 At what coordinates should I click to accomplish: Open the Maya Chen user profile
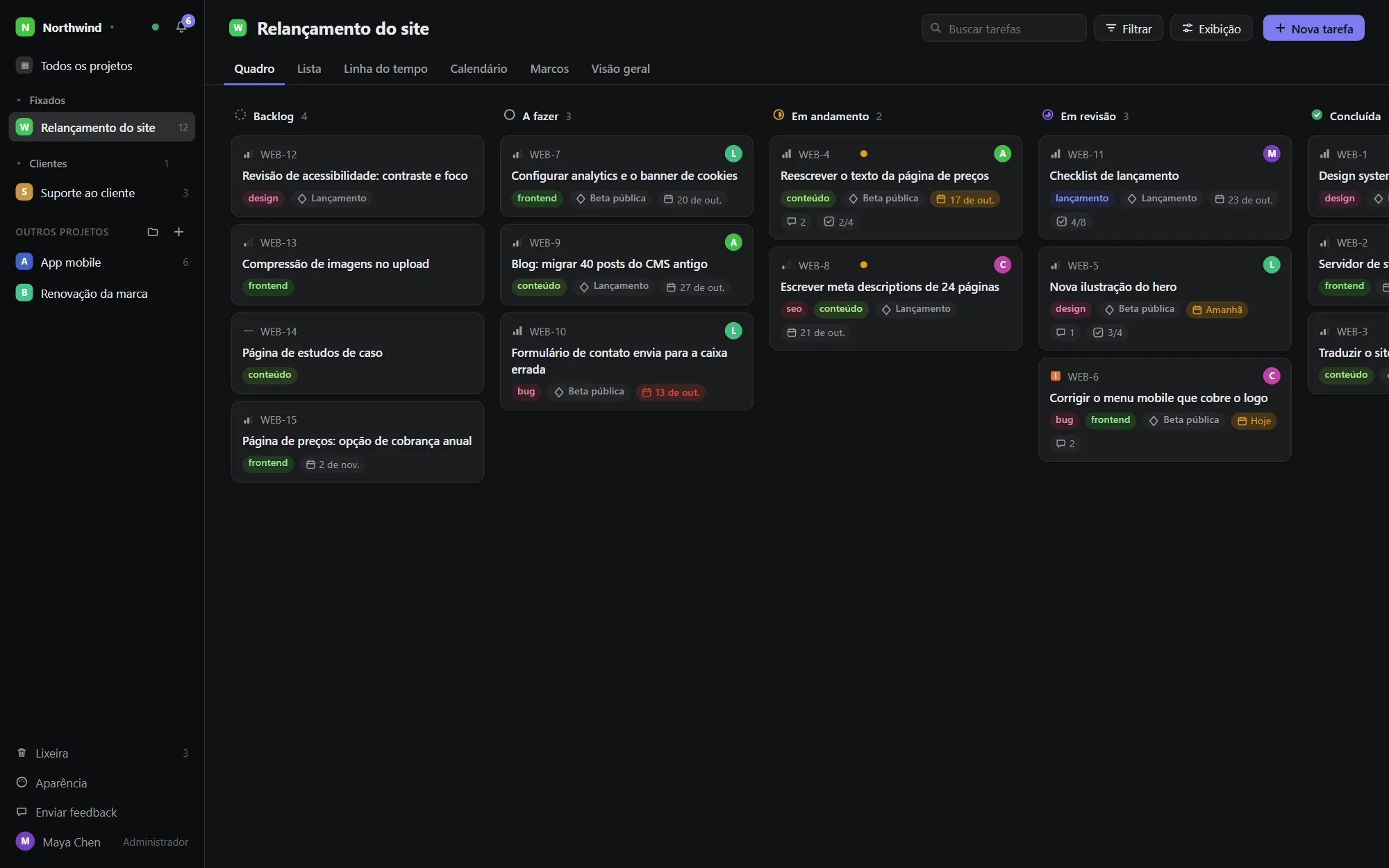coord(102,842)
